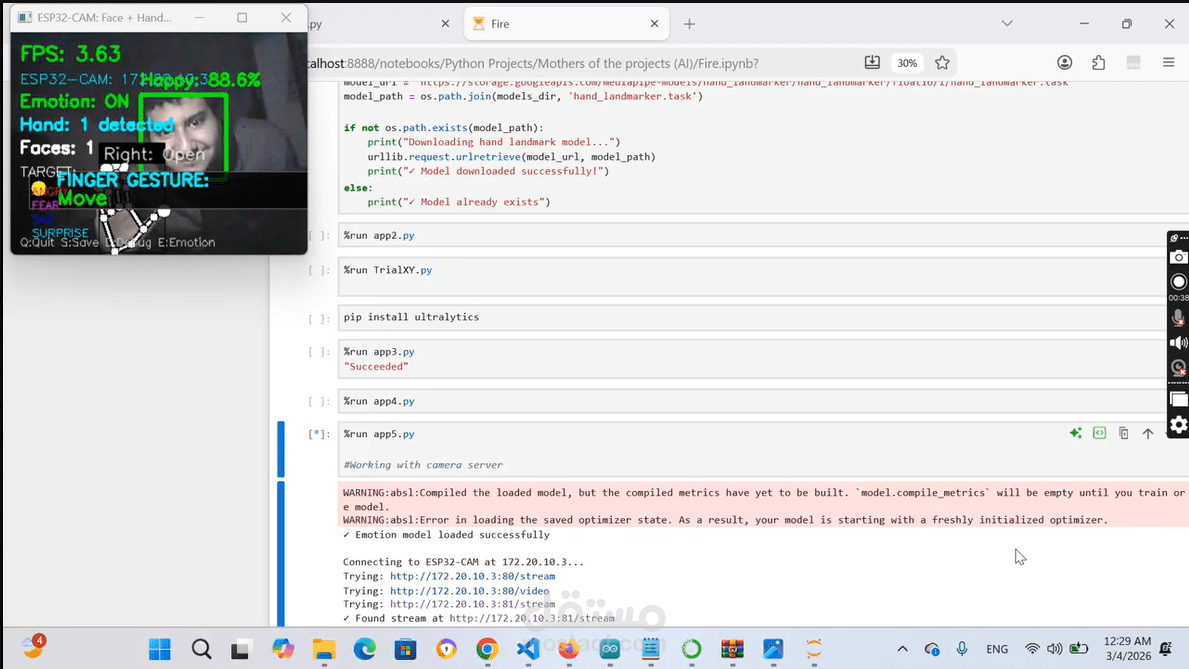Screen dimensions: 1189x669
Task: Open the Jupyter icon on the taskbar
Action: [814, 649]
